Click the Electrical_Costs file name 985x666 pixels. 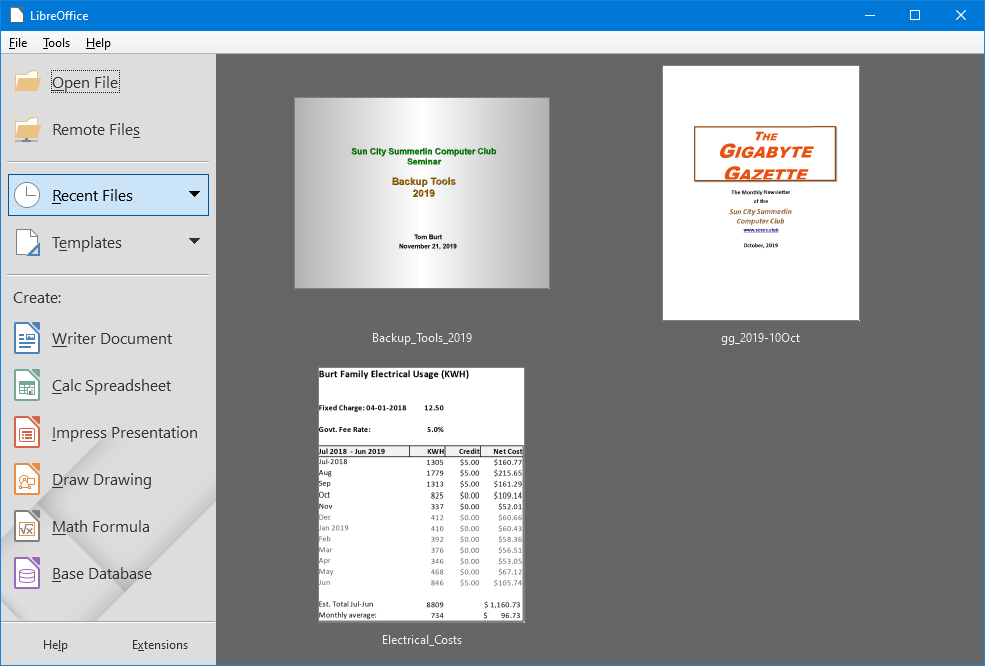422,640
